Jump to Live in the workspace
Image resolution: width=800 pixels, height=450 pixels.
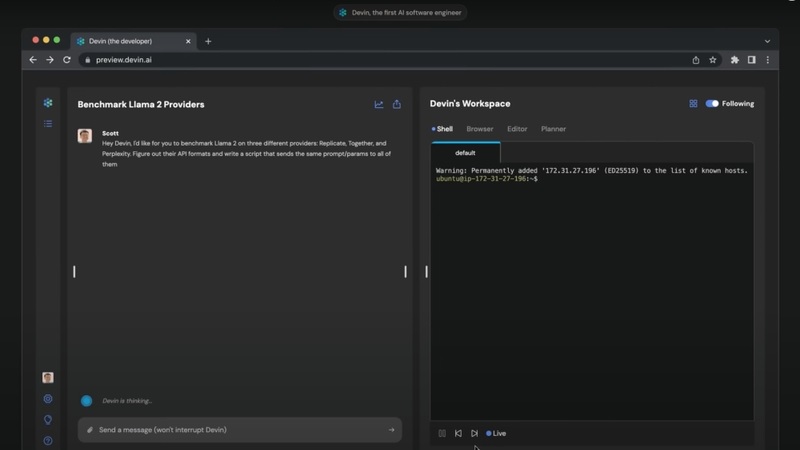coord(496,433)
